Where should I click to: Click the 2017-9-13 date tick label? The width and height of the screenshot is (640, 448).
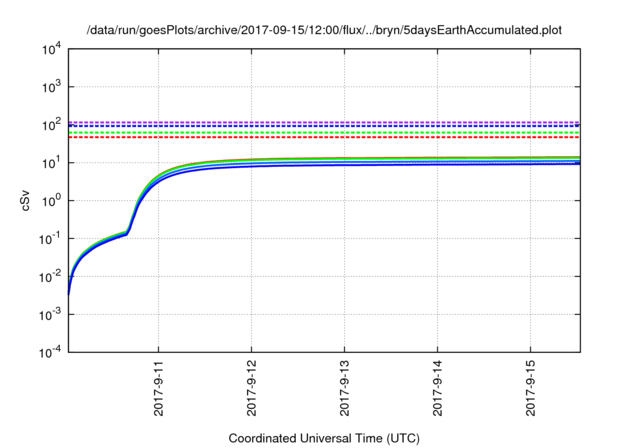coord(344,388)
